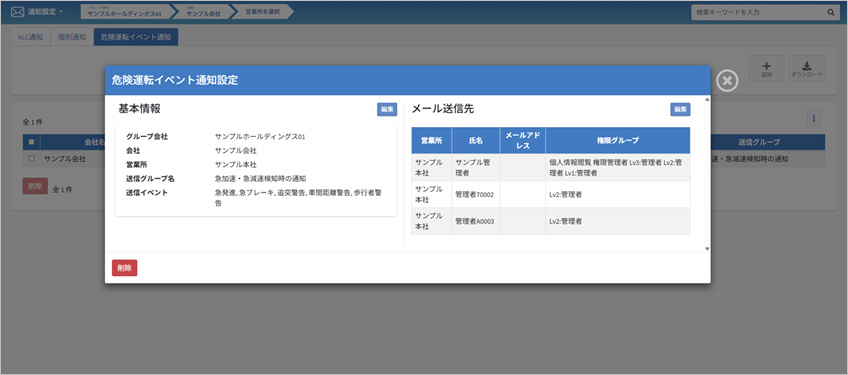Switch to the 個別通知 tab
This screenshot has height=375, width=848.
click(x=72, y=37)
